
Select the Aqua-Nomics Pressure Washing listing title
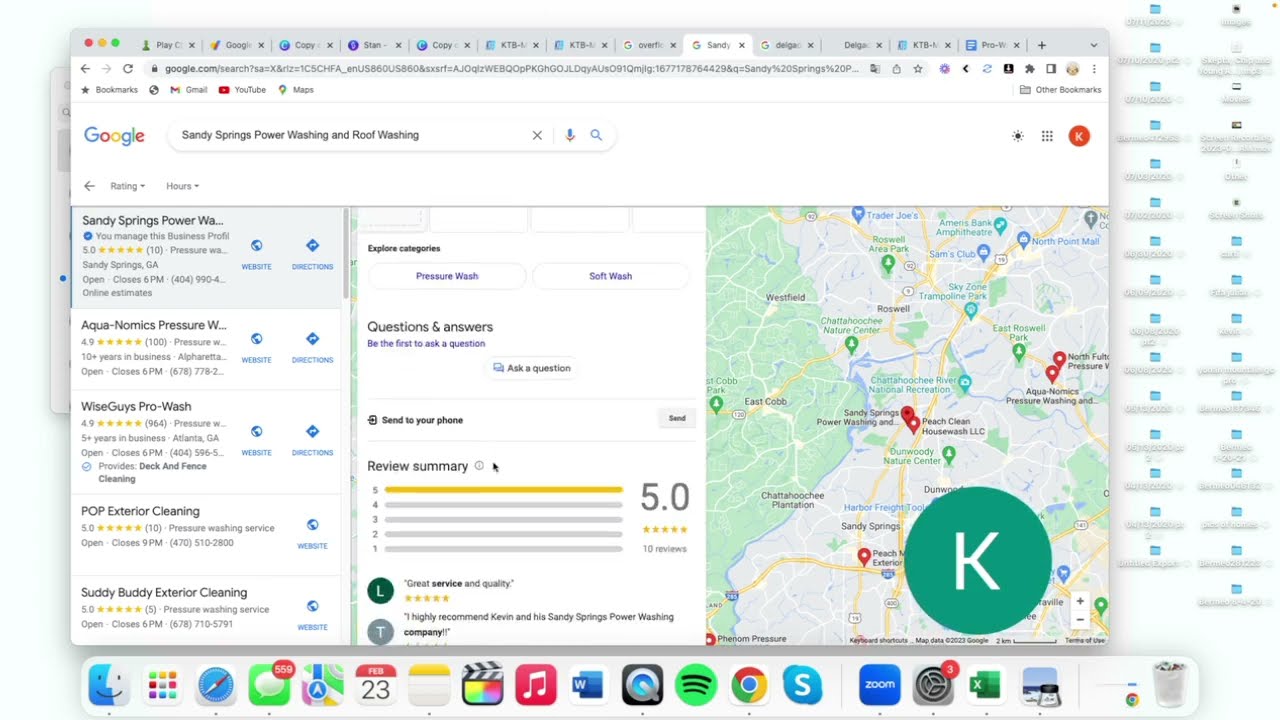click(x=154, y=325)
